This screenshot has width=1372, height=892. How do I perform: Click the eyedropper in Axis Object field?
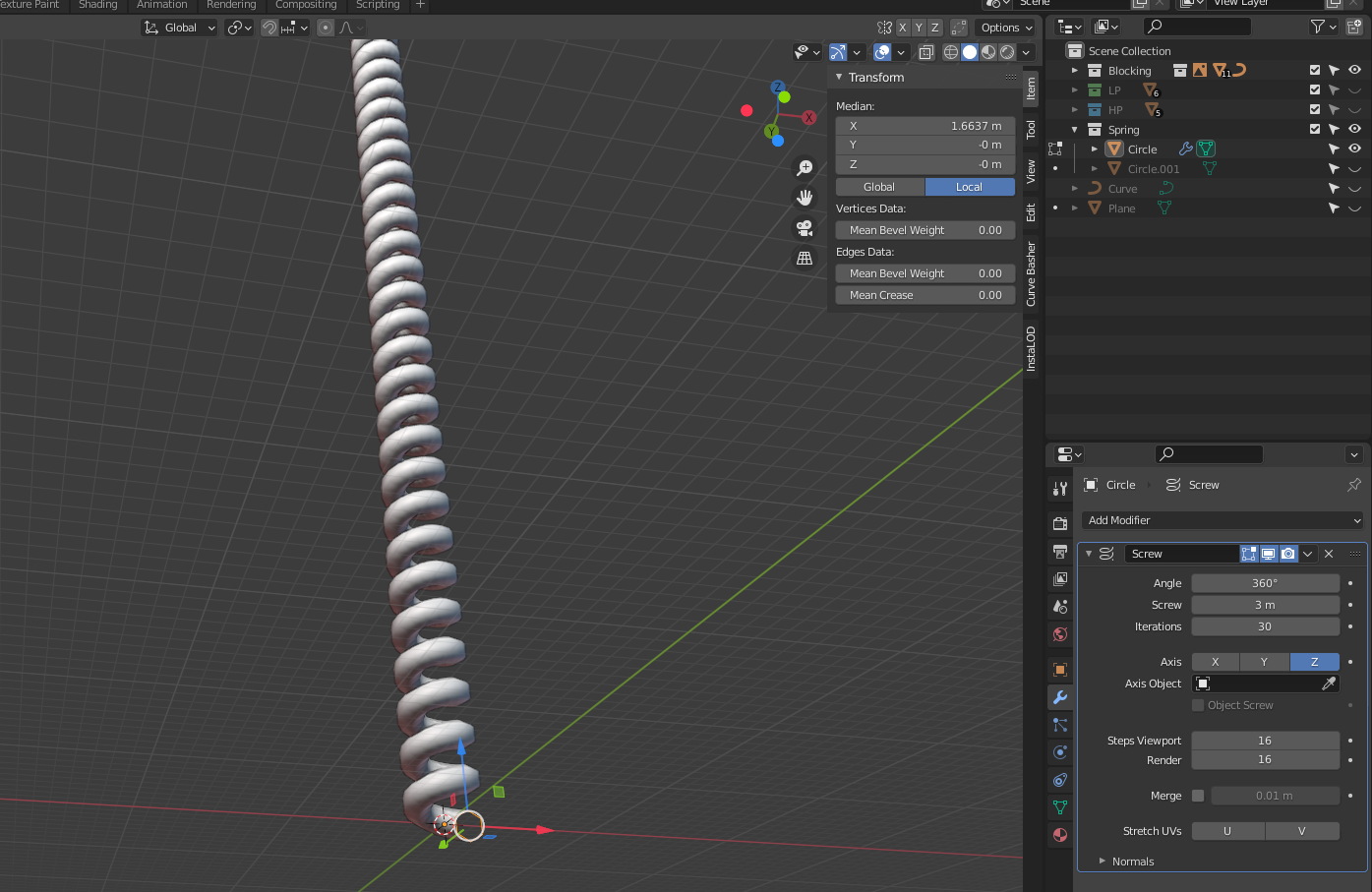(x=1329, y=684)
